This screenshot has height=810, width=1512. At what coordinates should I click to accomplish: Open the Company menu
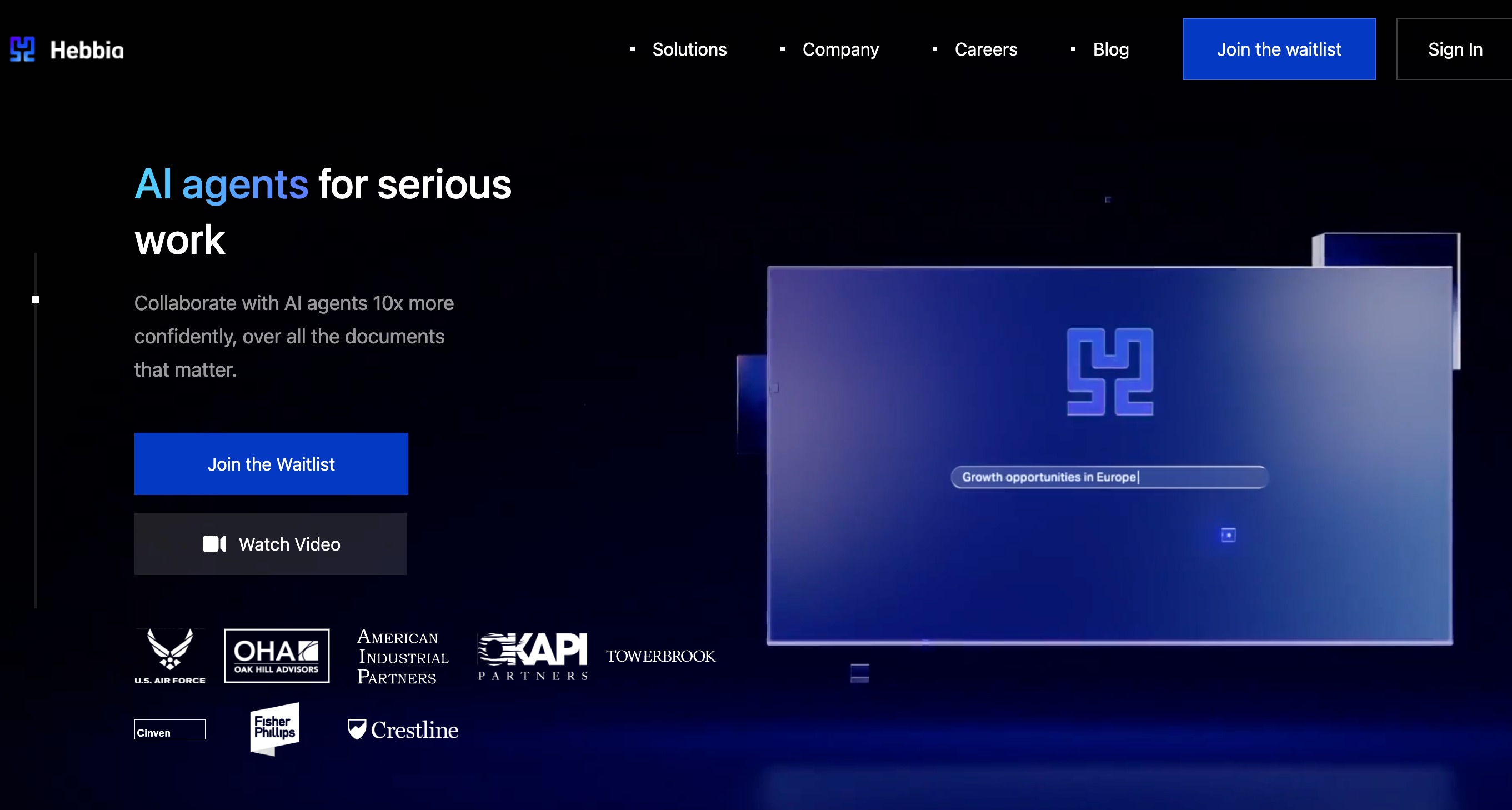pyautogui.click(x=840, y=50)
